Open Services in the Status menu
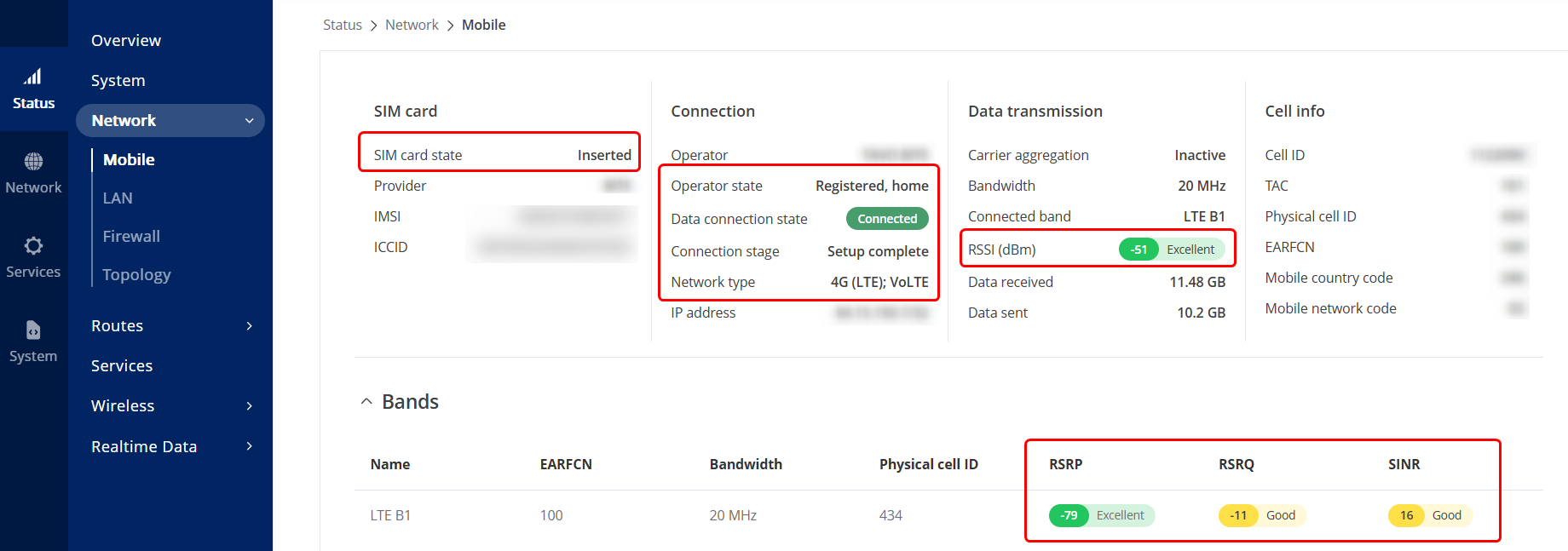 [x=122, y=366]
